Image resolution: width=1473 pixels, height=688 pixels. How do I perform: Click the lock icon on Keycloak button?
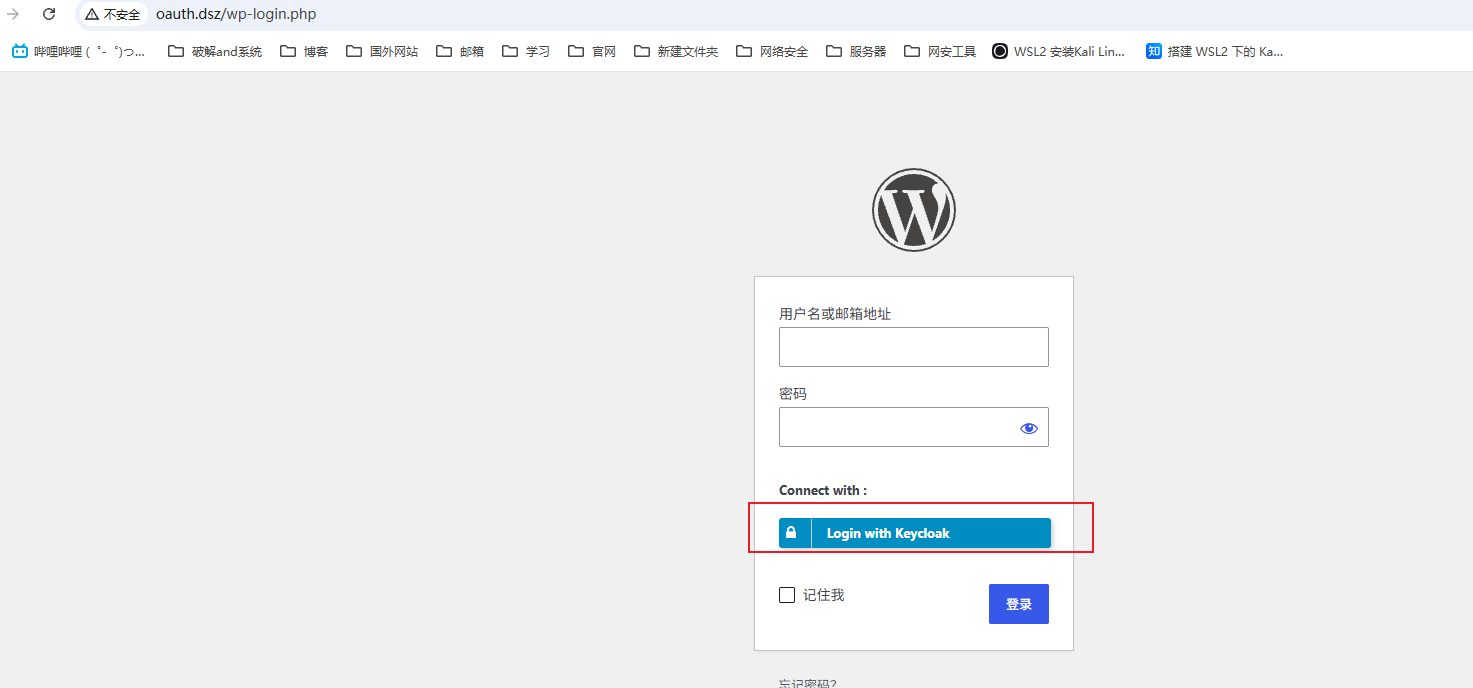[791, 533]
